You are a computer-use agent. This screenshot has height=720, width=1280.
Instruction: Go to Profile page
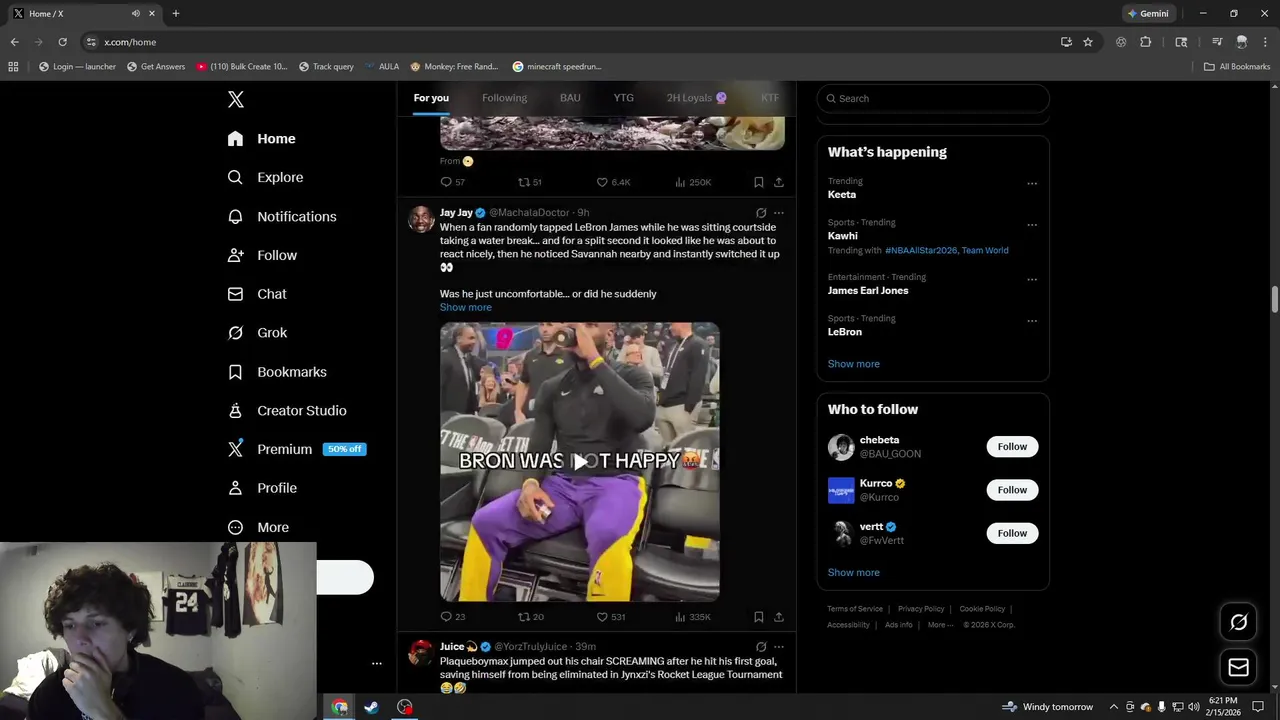[262, 488]
